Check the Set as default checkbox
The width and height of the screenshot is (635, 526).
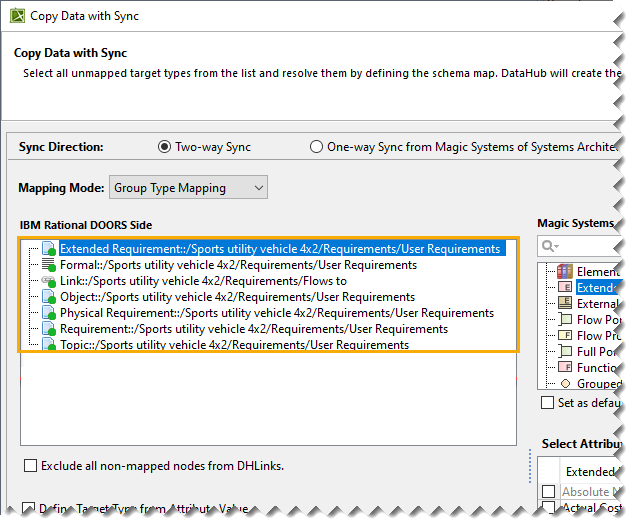(548, 402)
